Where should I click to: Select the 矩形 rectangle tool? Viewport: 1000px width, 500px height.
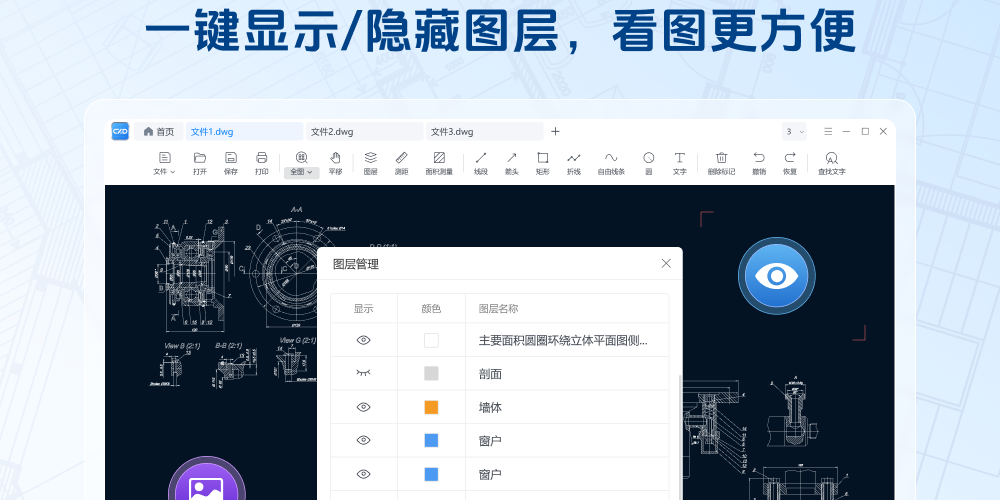tap(543, 162)
